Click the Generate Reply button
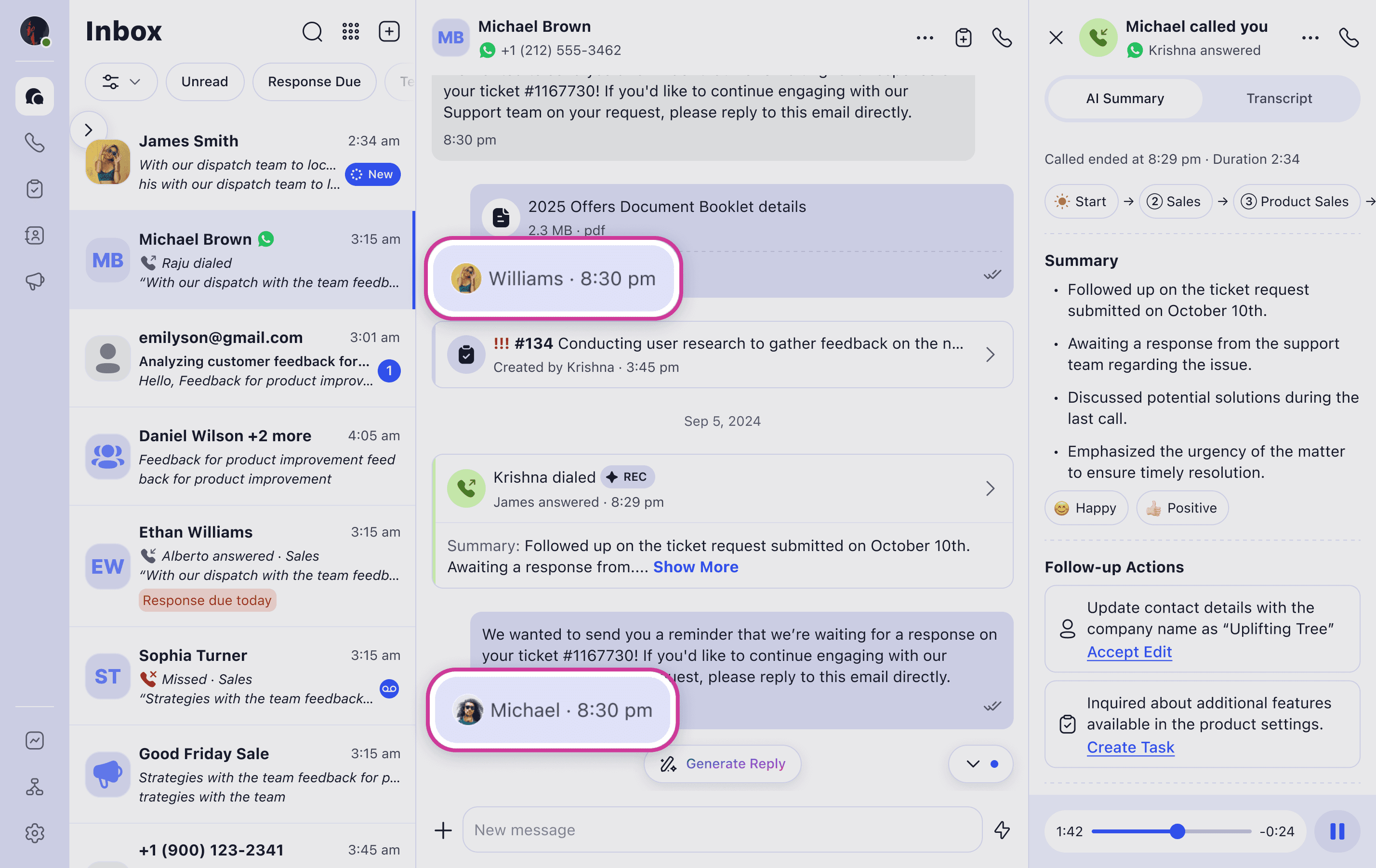 pos(723,763)
